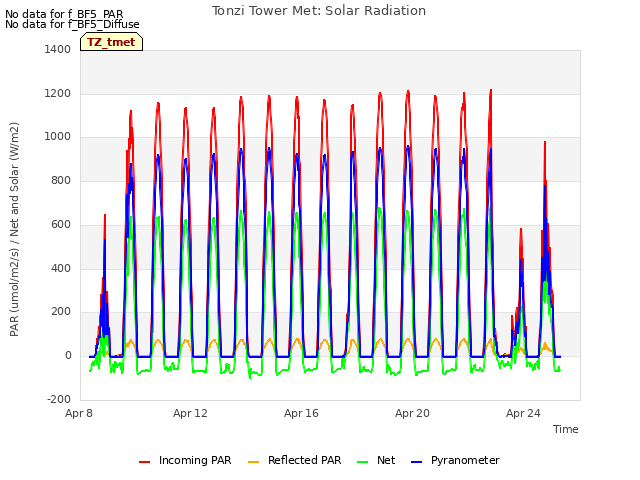640x480 pixels.
Task: Click the 800 y-axis tick label
Action: coord(61,180)
